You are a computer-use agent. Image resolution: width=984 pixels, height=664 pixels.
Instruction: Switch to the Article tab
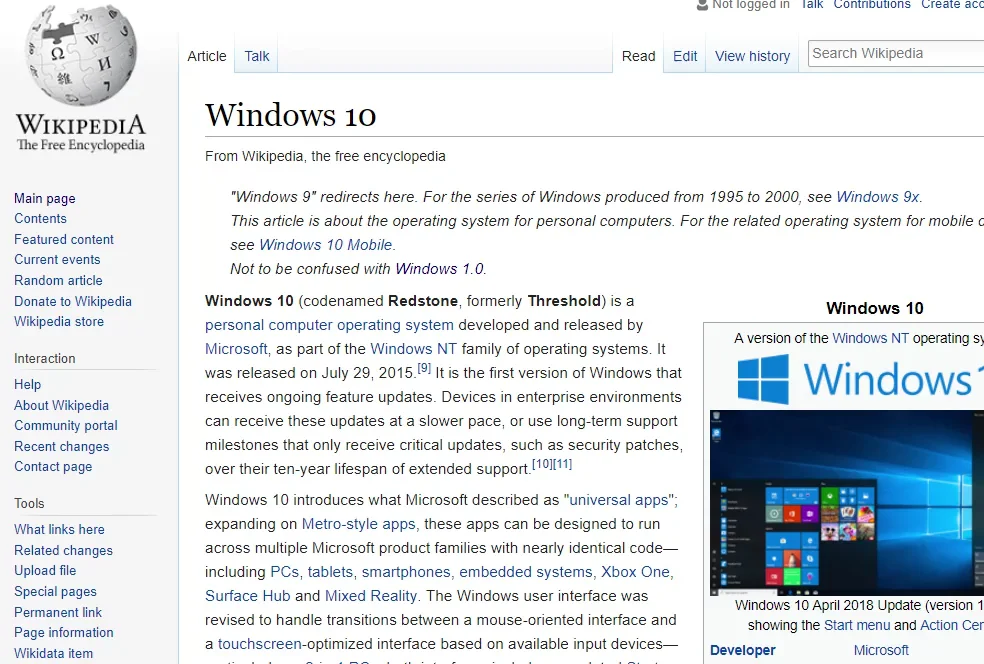[206, 56]
